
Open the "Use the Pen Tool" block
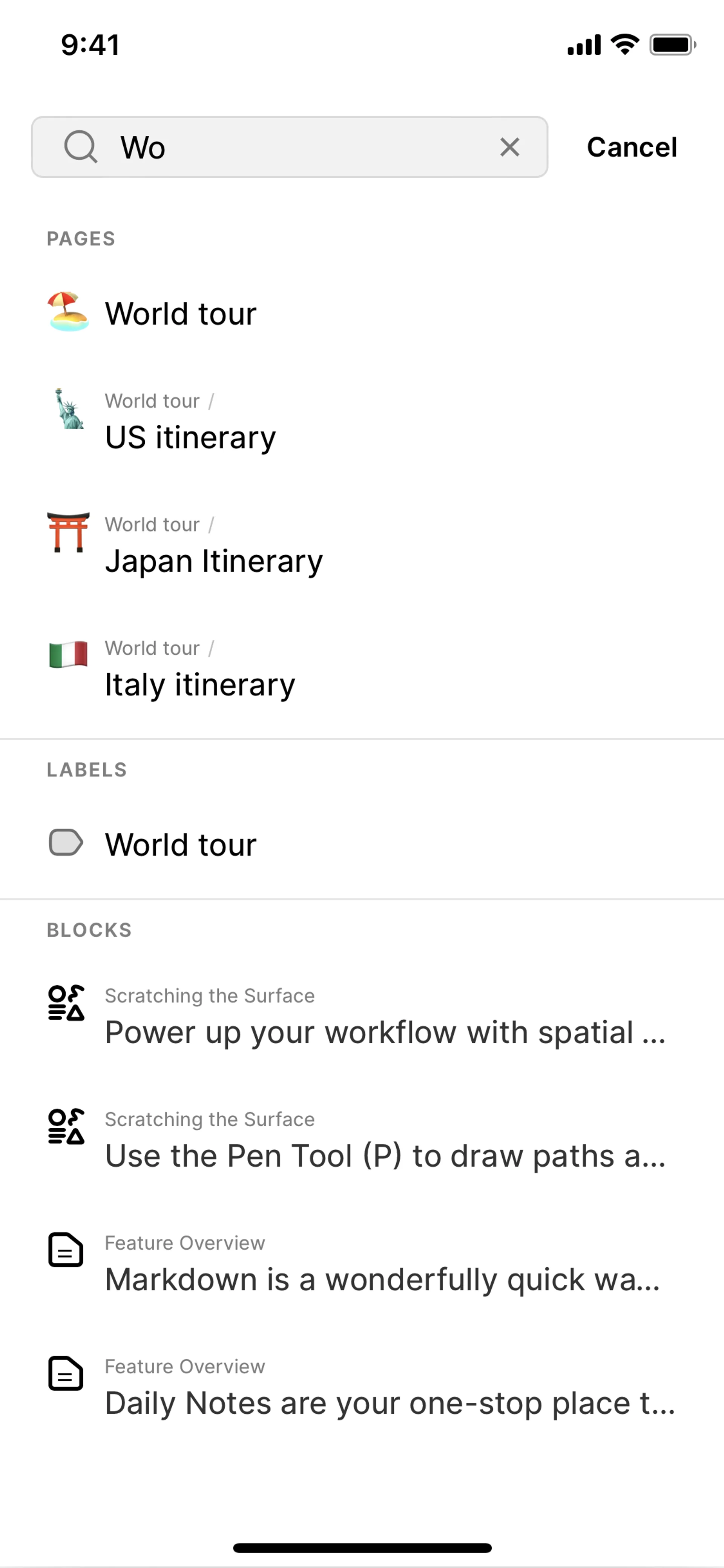tap(385, 1155)
